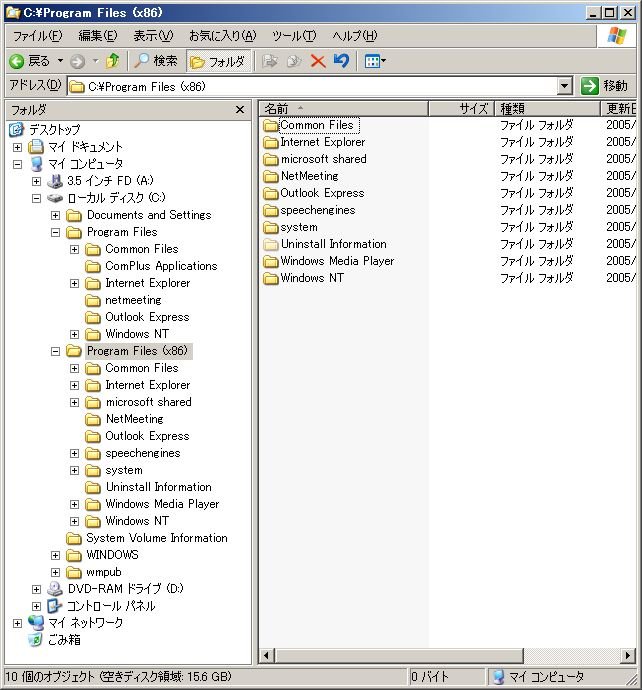The width and height of the screenshot is (642, 690).
Task: Select Outlook Express folder icon in file list
Action: pyautogui.click(x=271, y=194)
